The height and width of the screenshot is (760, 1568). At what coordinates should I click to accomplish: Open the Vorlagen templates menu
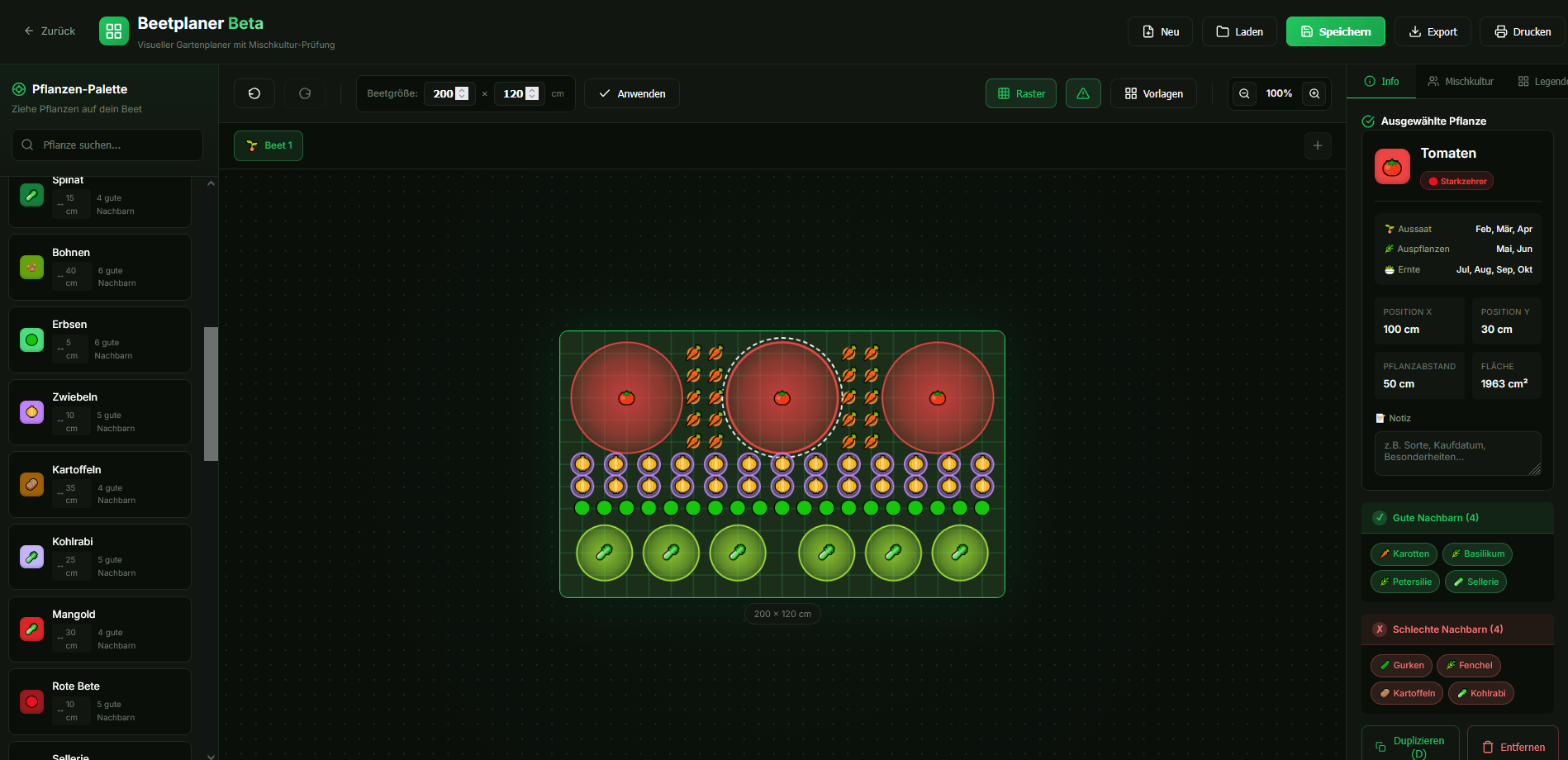1153,93
